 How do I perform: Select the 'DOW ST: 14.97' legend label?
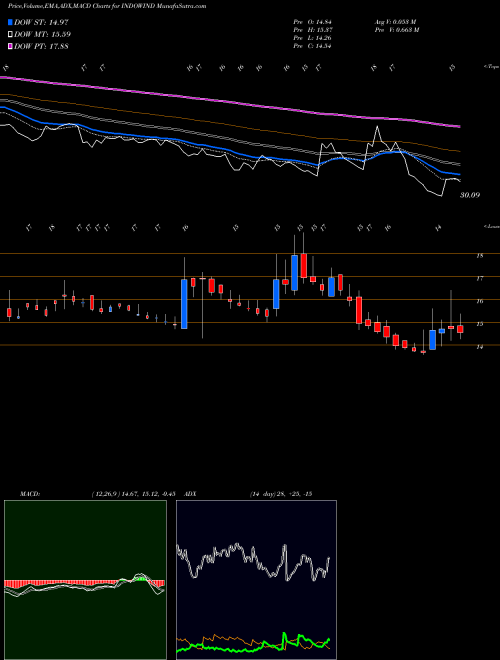click(41, 22)
